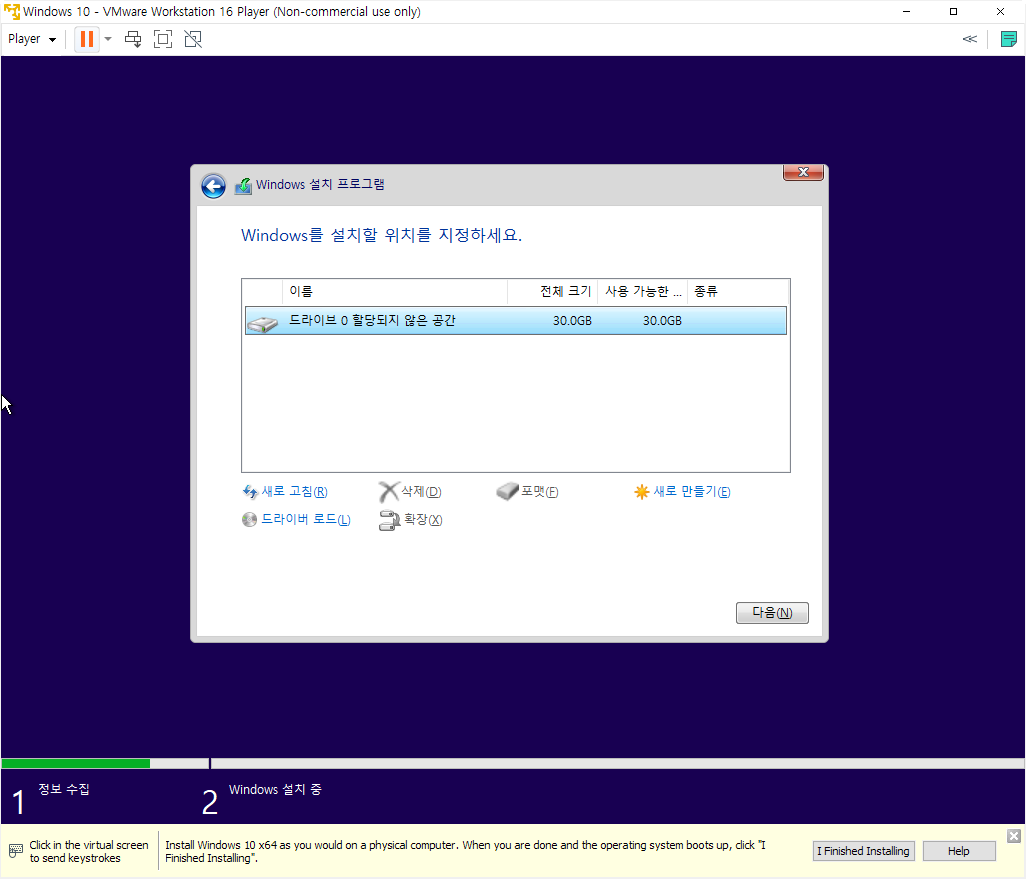
Task: Click the 다음(N) next button
Action: click(772, 613)
